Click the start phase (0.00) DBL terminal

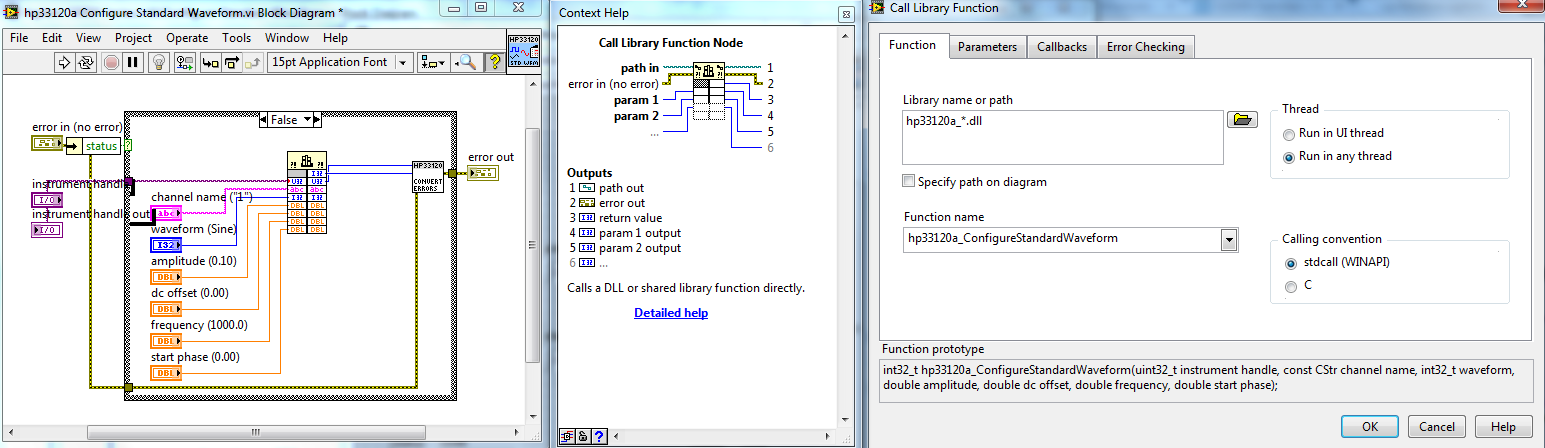coord(166,373)
